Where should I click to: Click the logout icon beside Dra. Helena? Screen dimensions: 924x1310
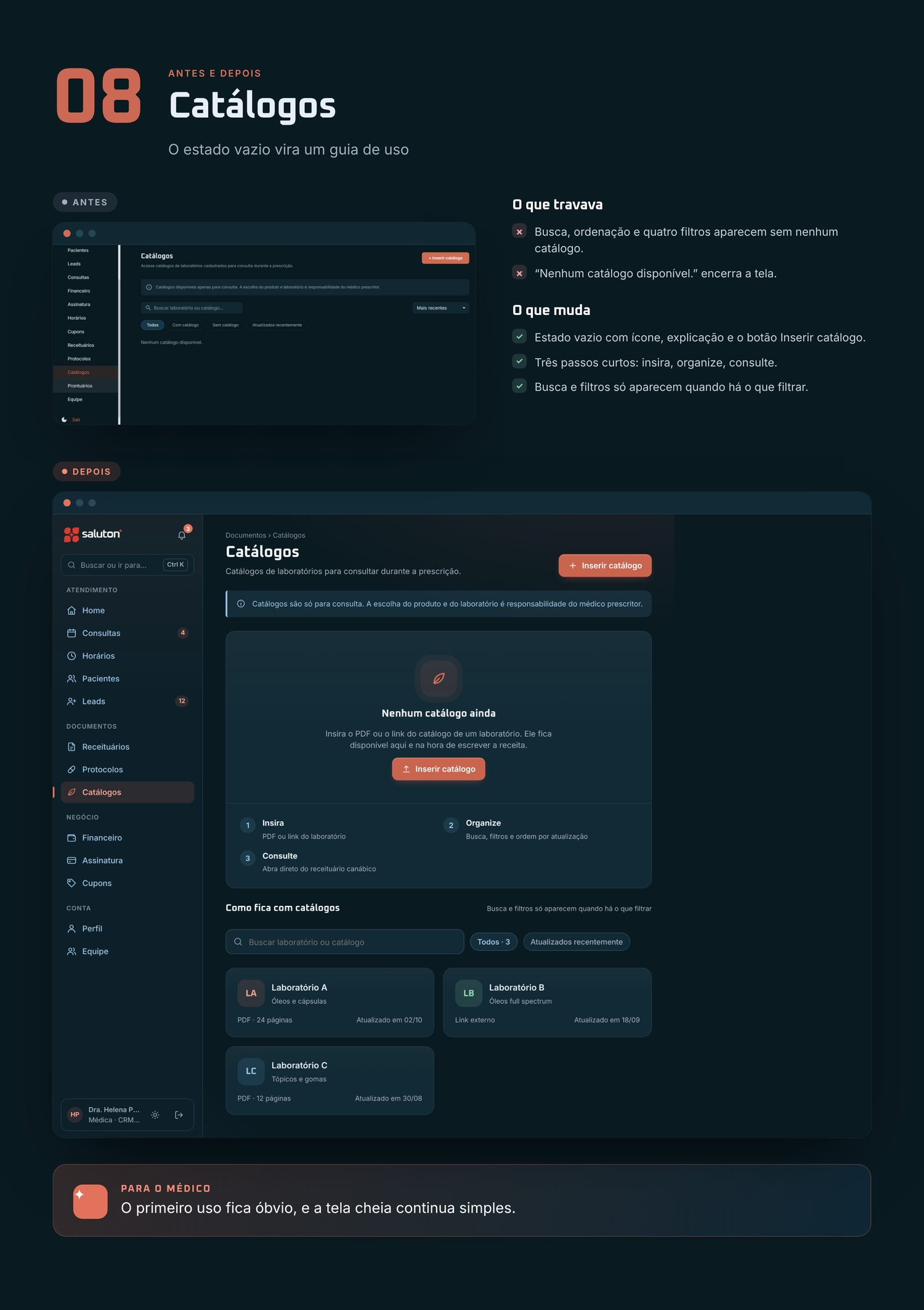[179, 1115]
